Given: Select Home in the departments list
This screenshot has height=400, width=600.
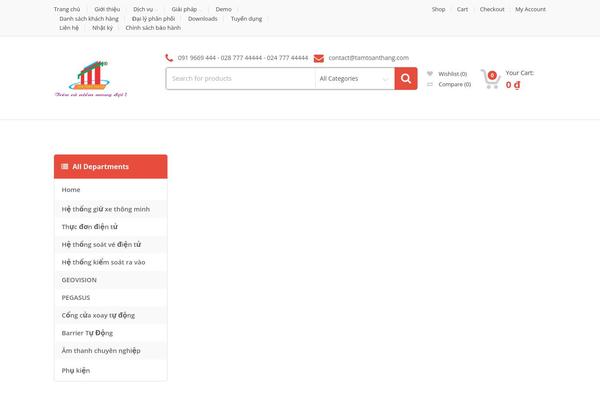Looking at the screenshot, I should point(111,189).
